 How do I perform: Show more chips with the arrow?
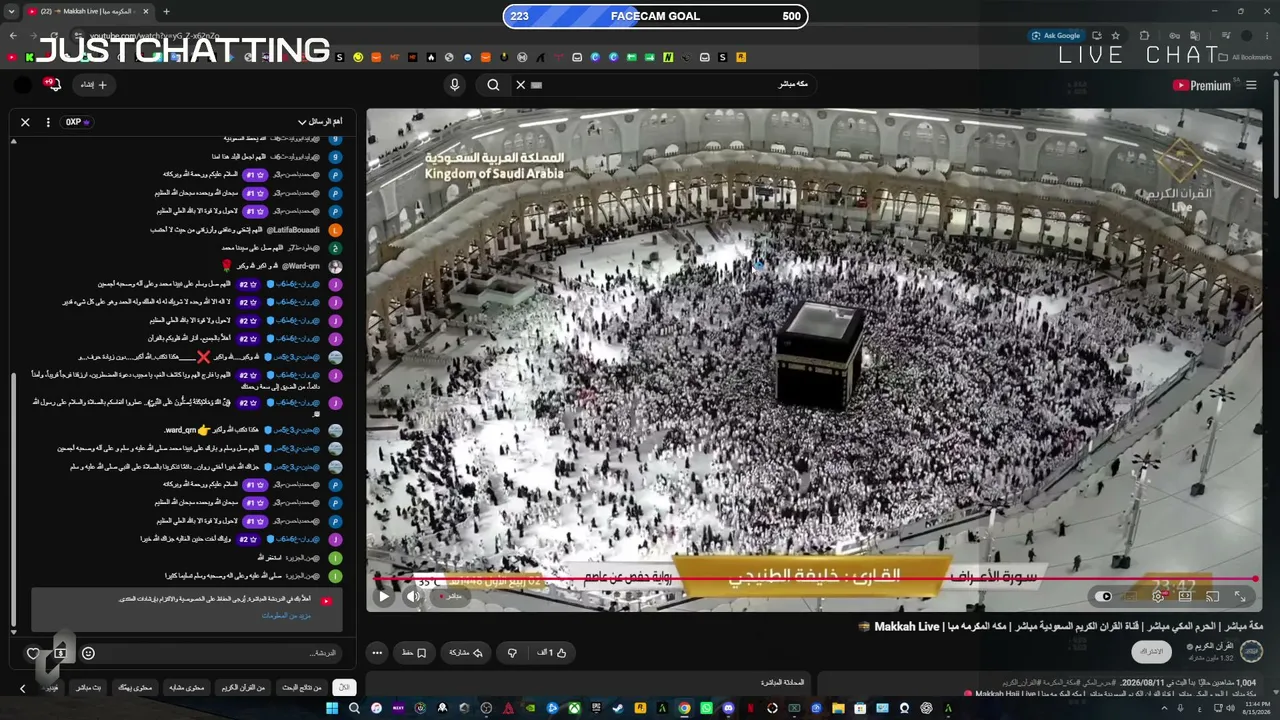(x=22, y=688)
